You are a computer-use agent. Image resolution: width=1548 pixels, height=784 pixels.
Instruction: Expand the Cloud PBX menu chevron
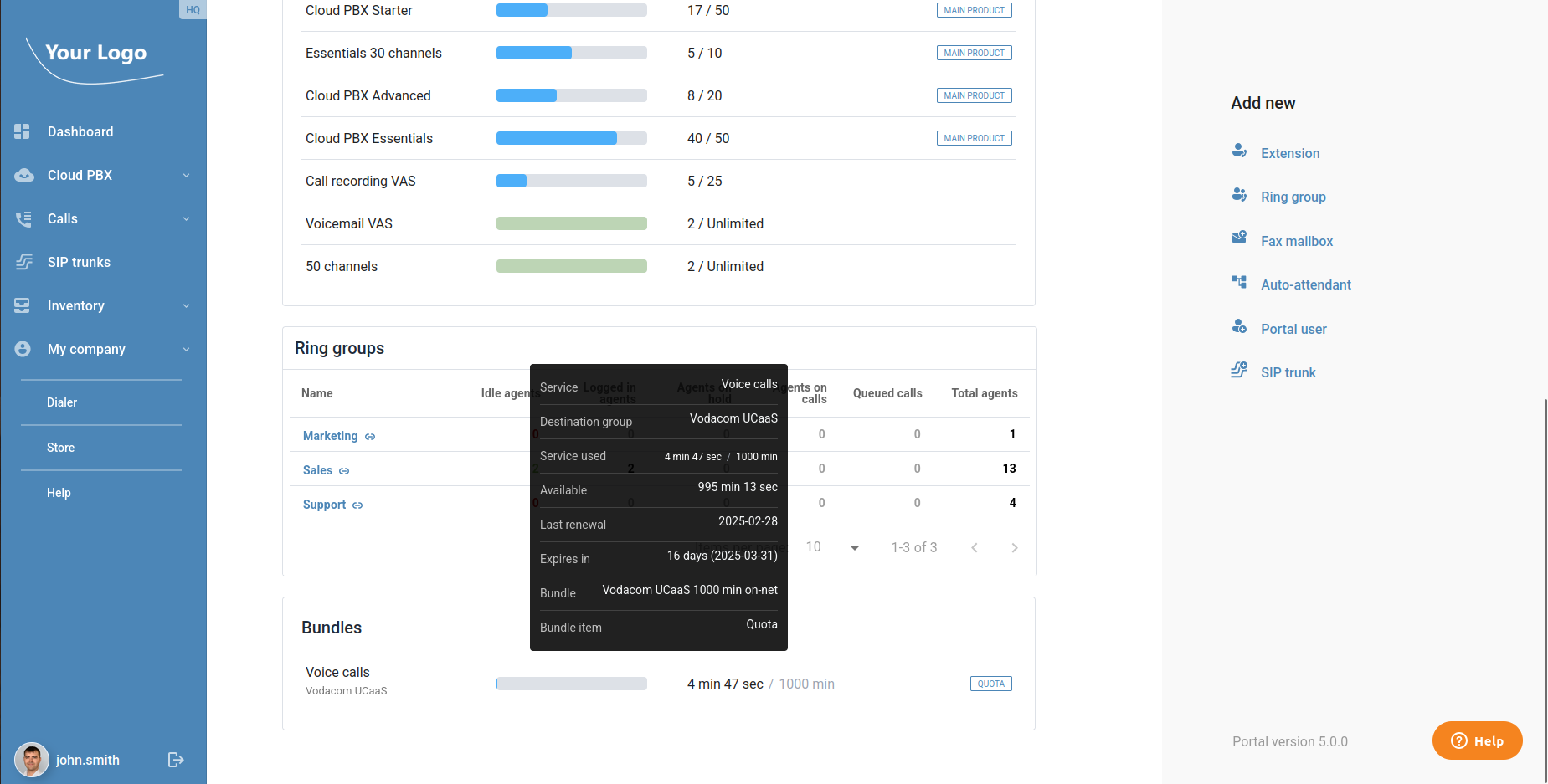click(x=186, y=175)
